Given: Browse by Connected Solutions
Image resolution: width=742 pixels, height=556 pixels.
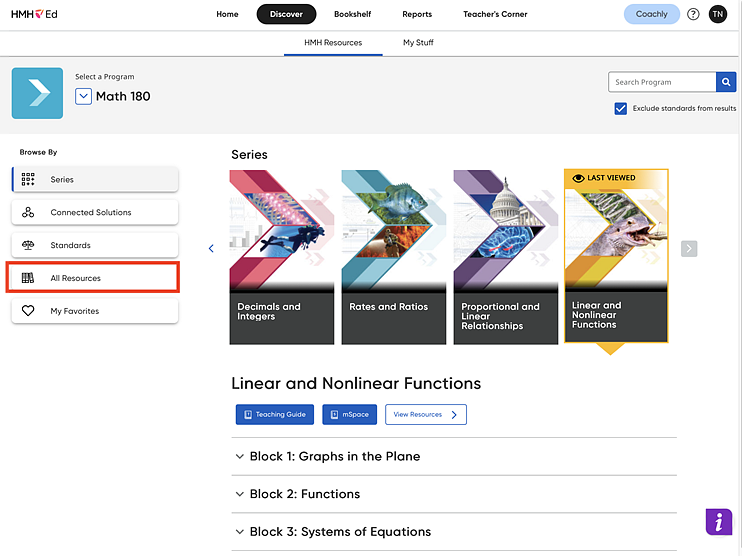Looking at the screenshot, I should pos(95,212).
